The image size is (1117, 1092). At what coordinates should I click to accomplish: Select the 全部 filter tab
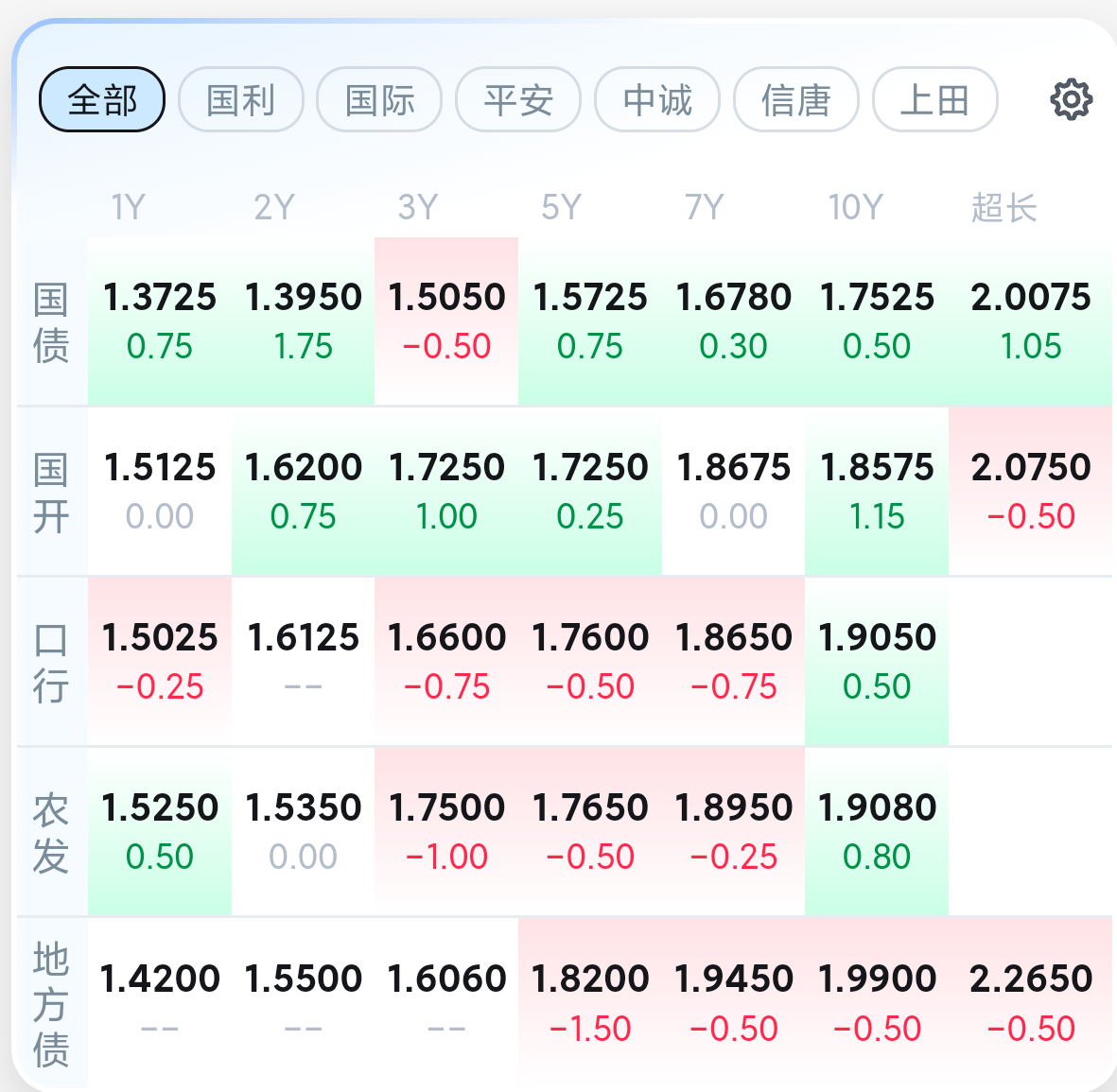pyautogui.click(x=102, y=99)
